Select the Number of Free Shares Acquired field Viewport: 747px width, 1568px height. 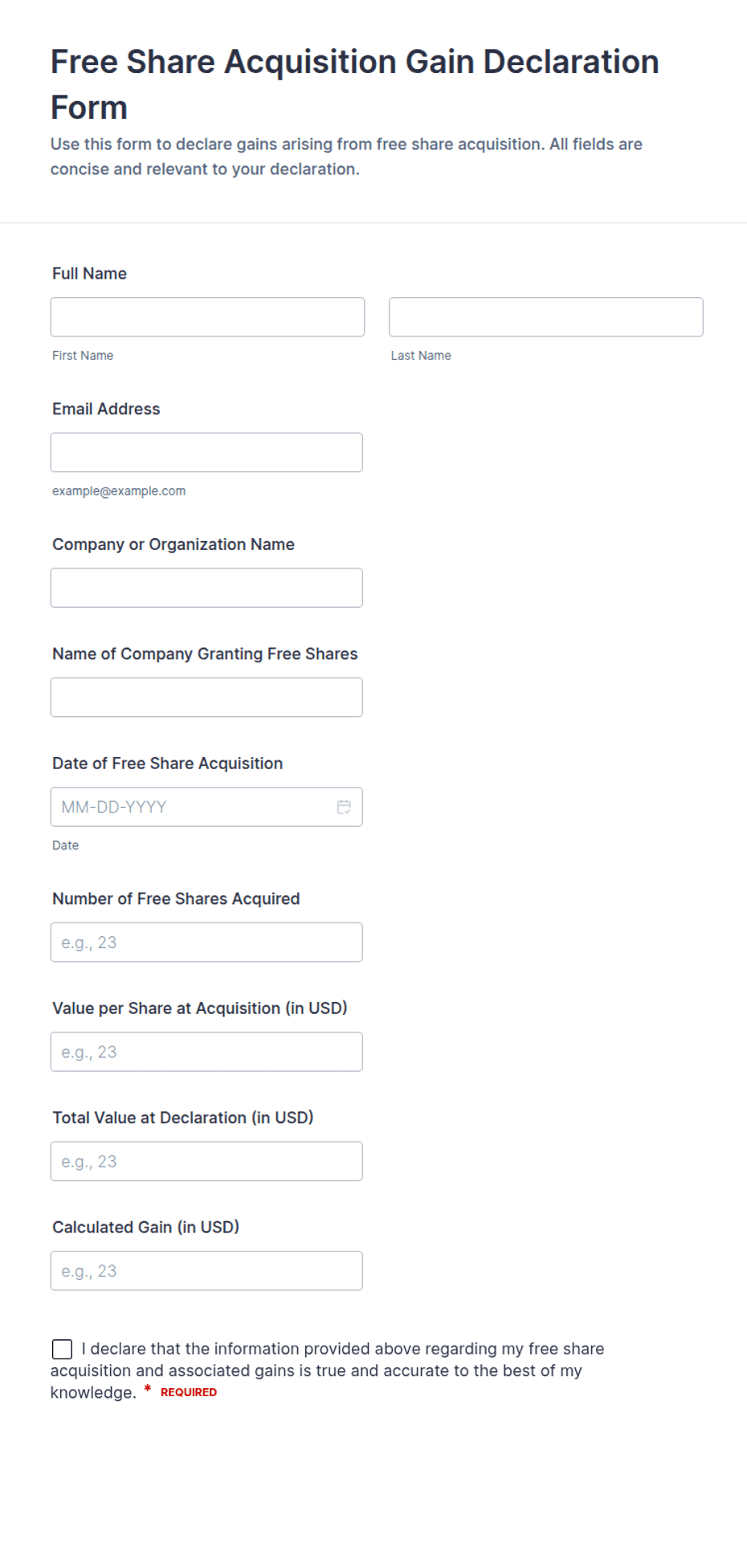206,942
